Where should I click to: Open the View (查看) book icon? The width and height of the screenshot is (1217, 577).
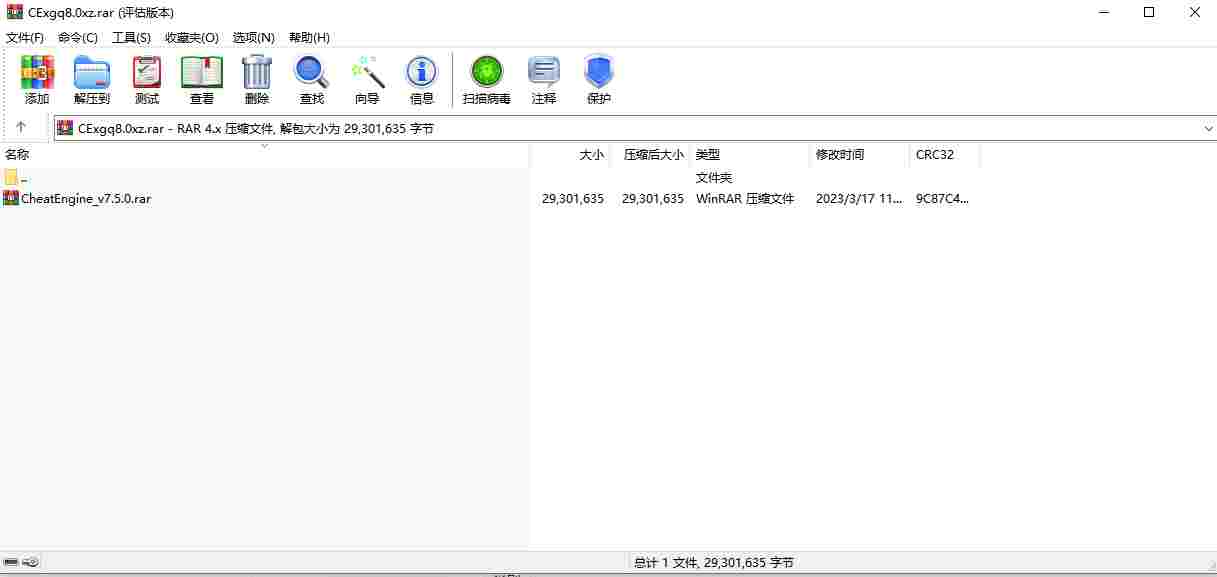pyautogui.click(x=202, y=79)
